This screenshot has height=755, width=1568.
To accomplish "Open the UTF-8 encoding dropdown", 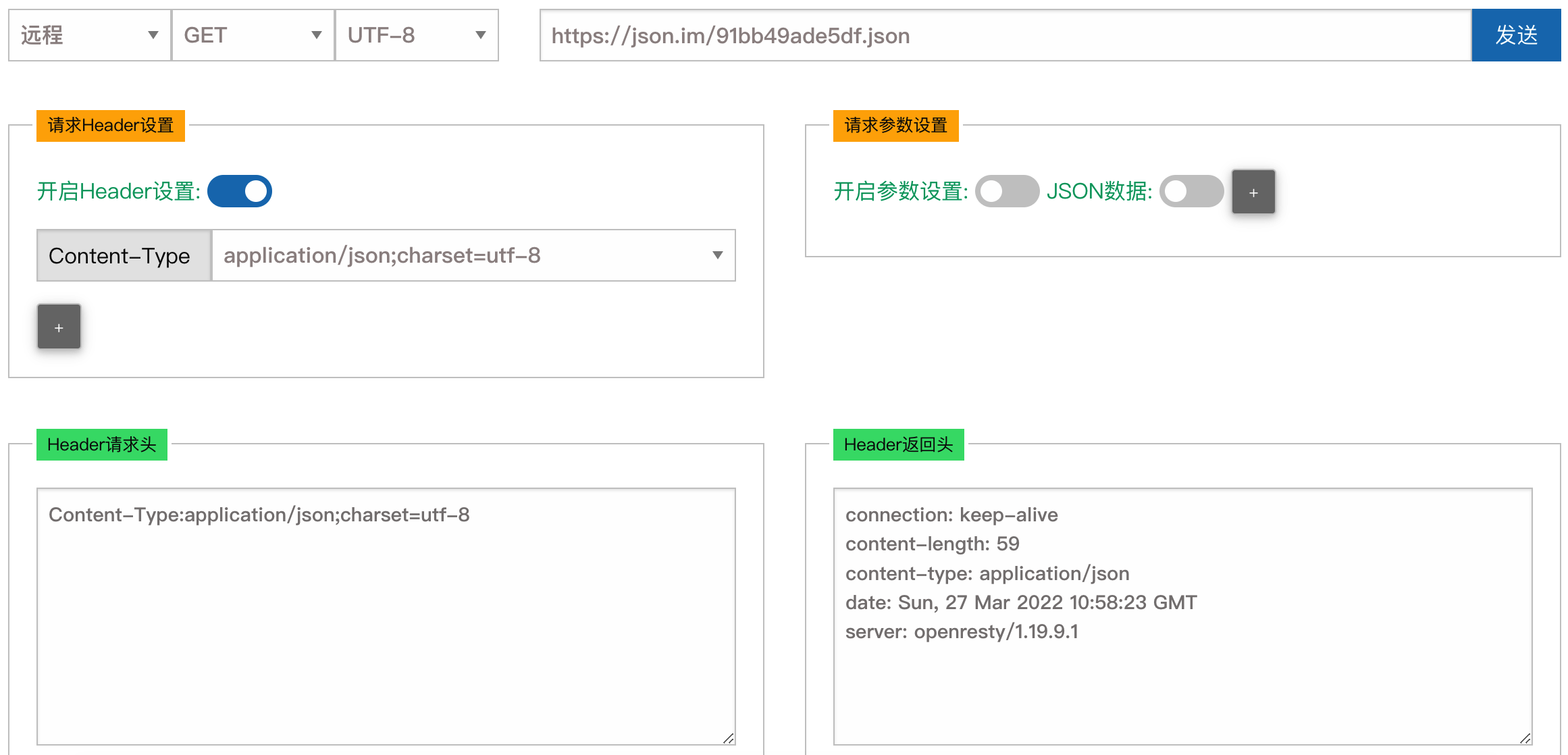I will (416, 35).
